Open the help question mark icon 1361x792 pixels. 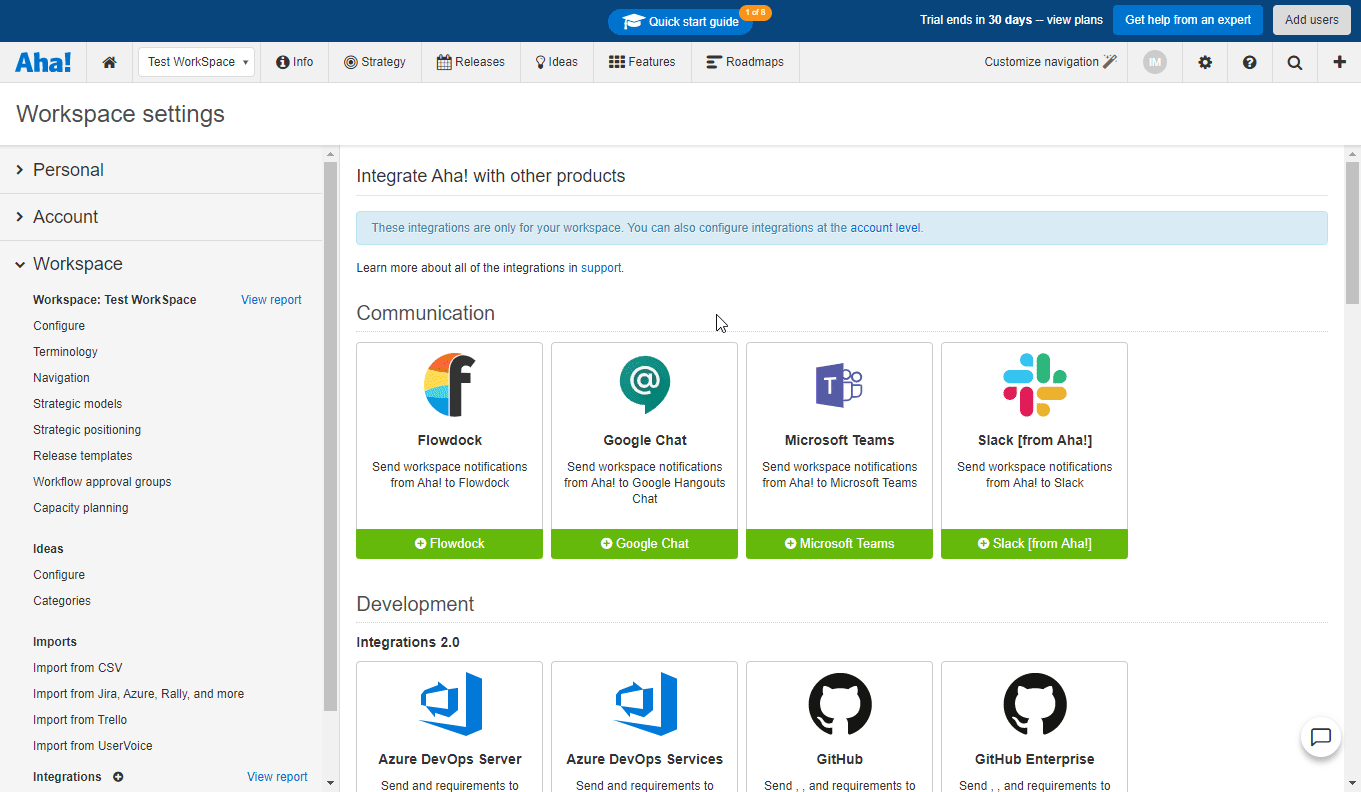pos(1250,62)
